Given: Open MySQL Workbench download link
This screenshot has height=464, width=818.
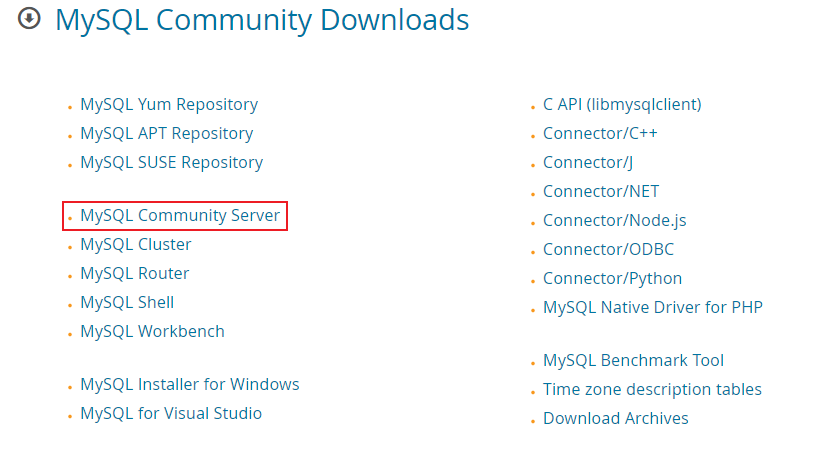Looking at the screenshot, I should click(152, 331).
